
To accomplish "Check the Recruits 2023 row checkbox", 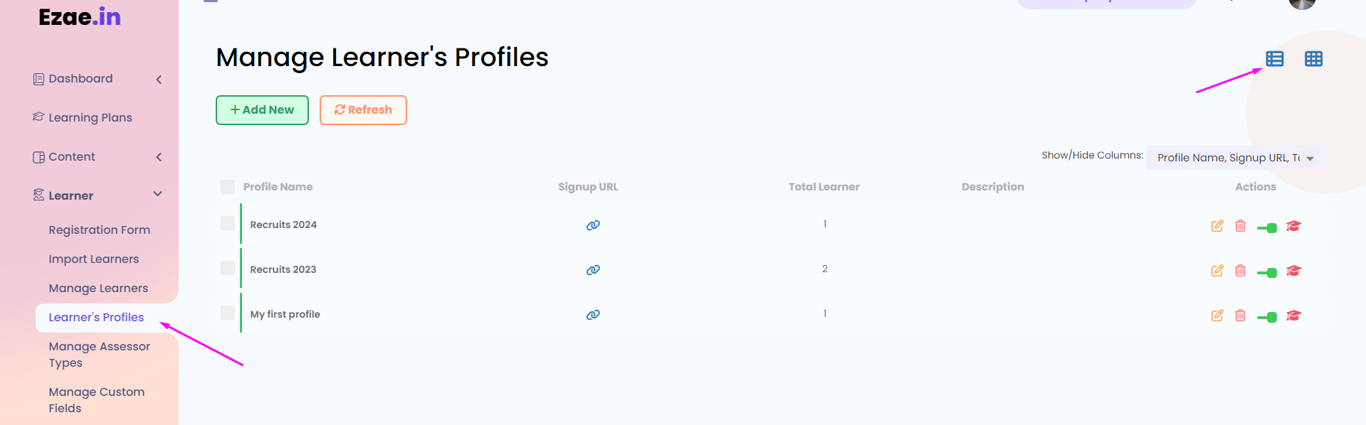I will [x=228, y=268].
